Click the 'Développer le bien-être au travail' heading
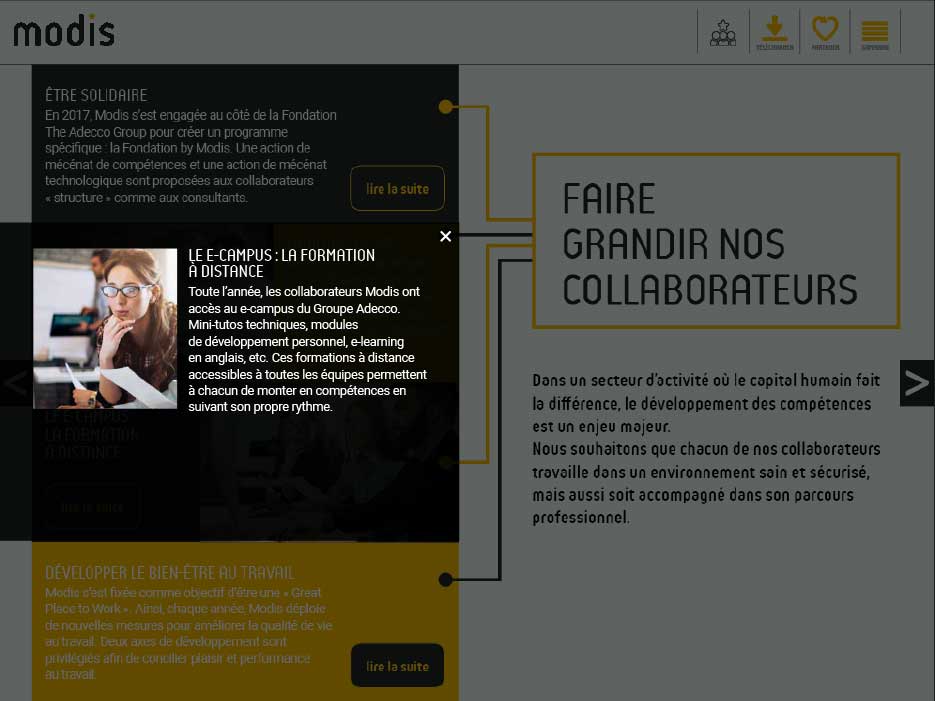The image size is (935, 701). tap(169, 573)
